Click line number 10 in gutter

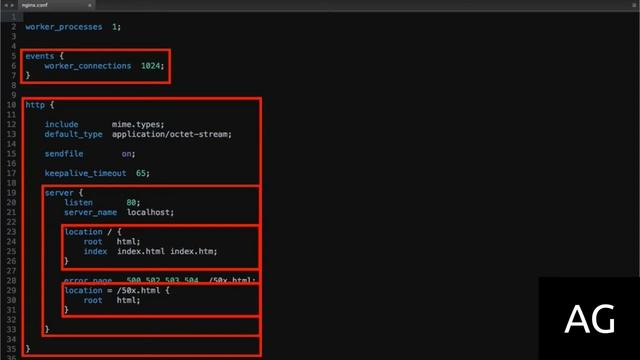pyautogui.click(x=11, y=105)
